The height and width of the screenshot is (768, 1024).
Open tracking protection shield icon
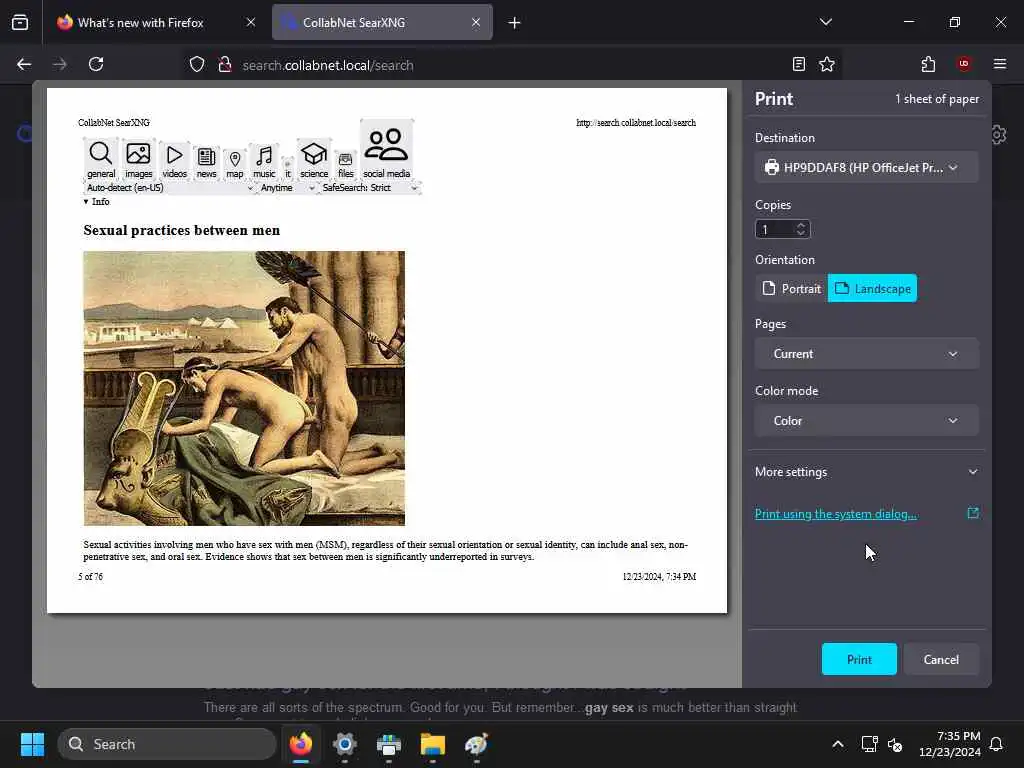[x=197, y=65]
